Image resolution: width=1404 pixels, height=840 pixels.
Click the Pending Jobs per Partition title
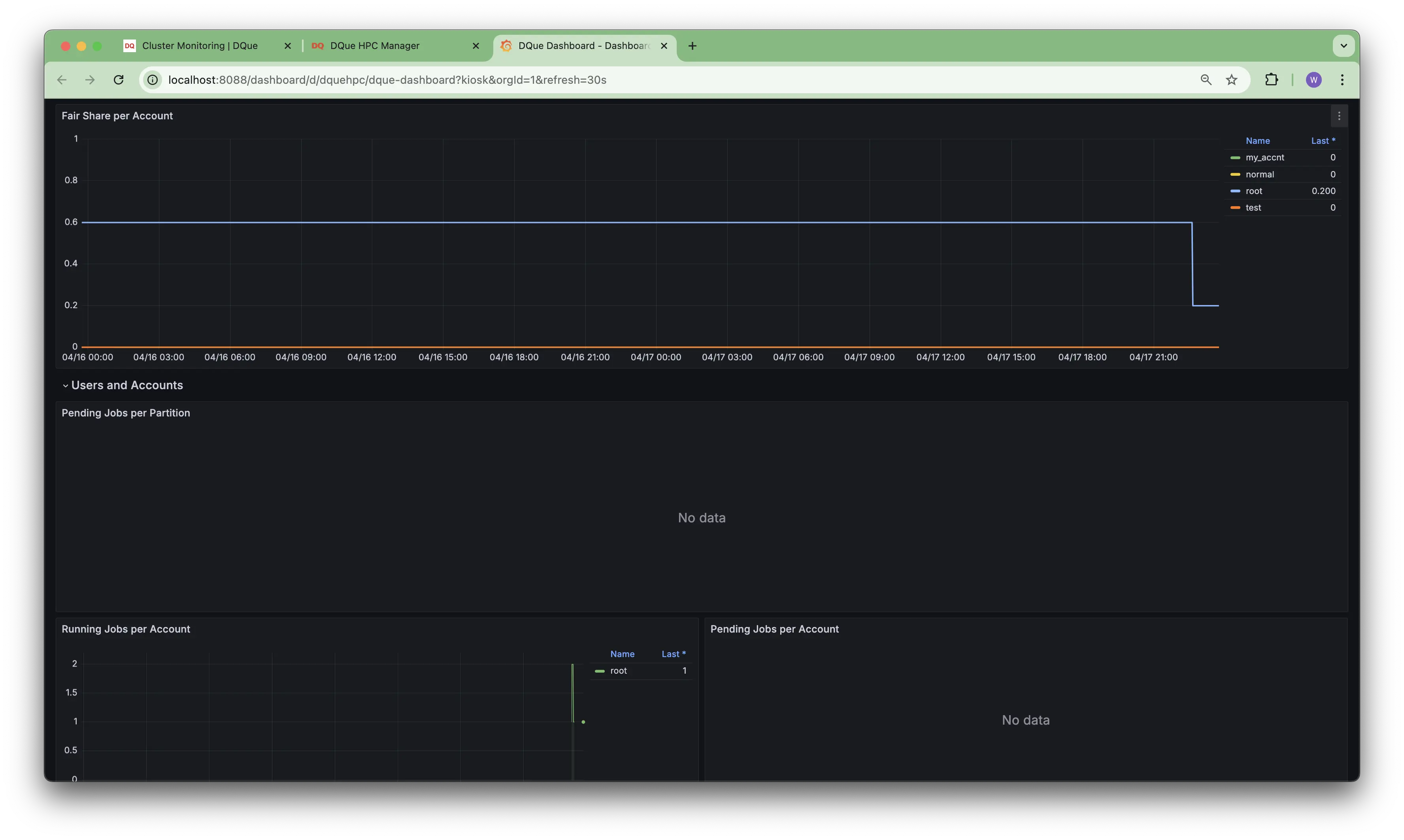pos(126,413)
